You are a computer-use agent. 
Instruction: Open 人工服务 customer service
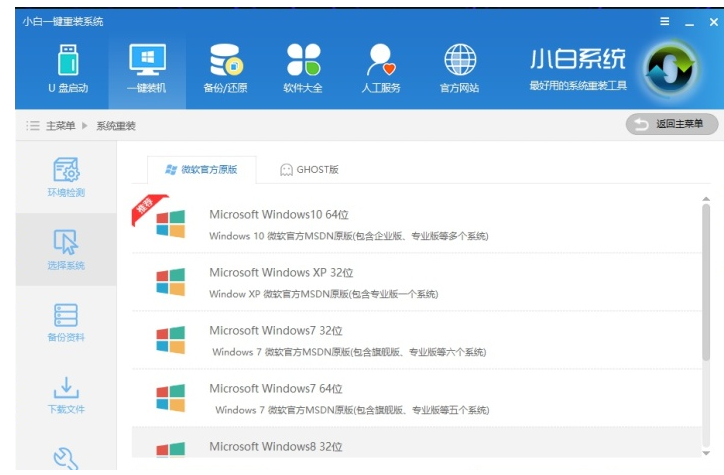(x=381, y=68)
